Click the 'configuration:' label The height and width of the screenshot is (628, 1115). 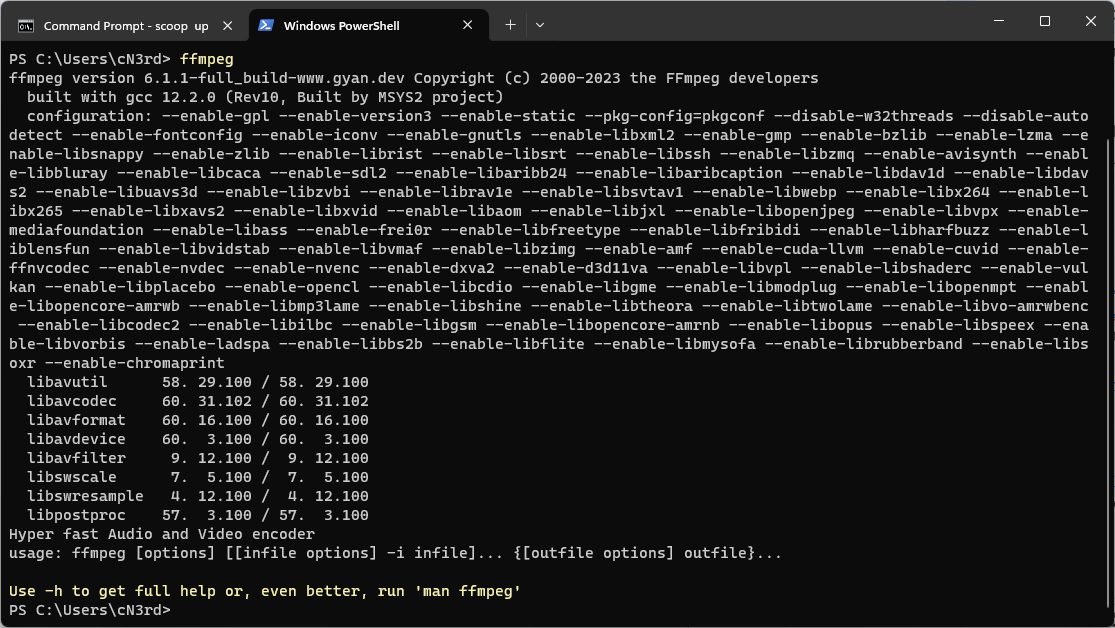[x=90, y=116]
